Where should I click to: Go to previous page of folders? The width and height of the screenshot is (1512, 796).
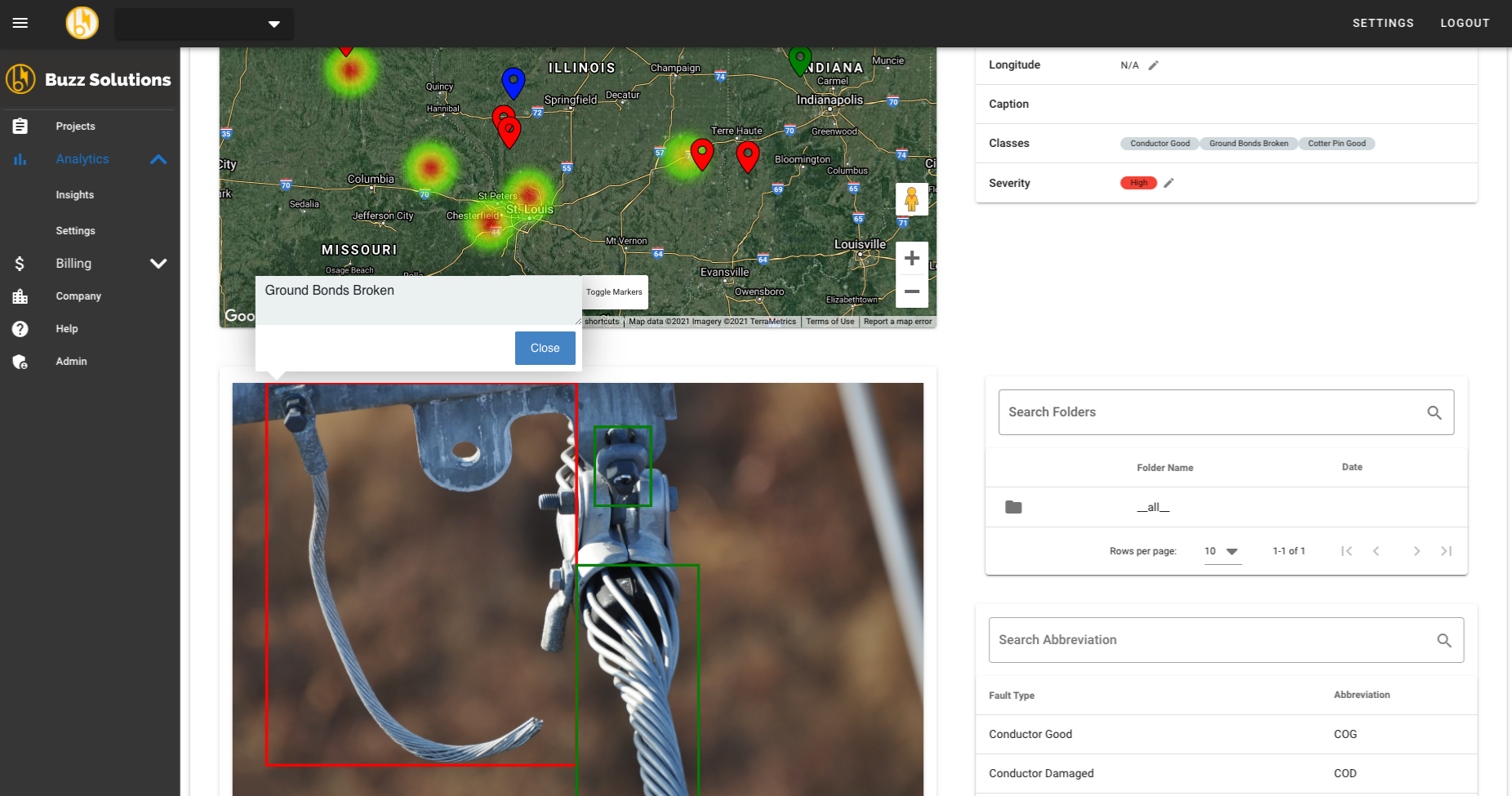[x=1376, y=551]
